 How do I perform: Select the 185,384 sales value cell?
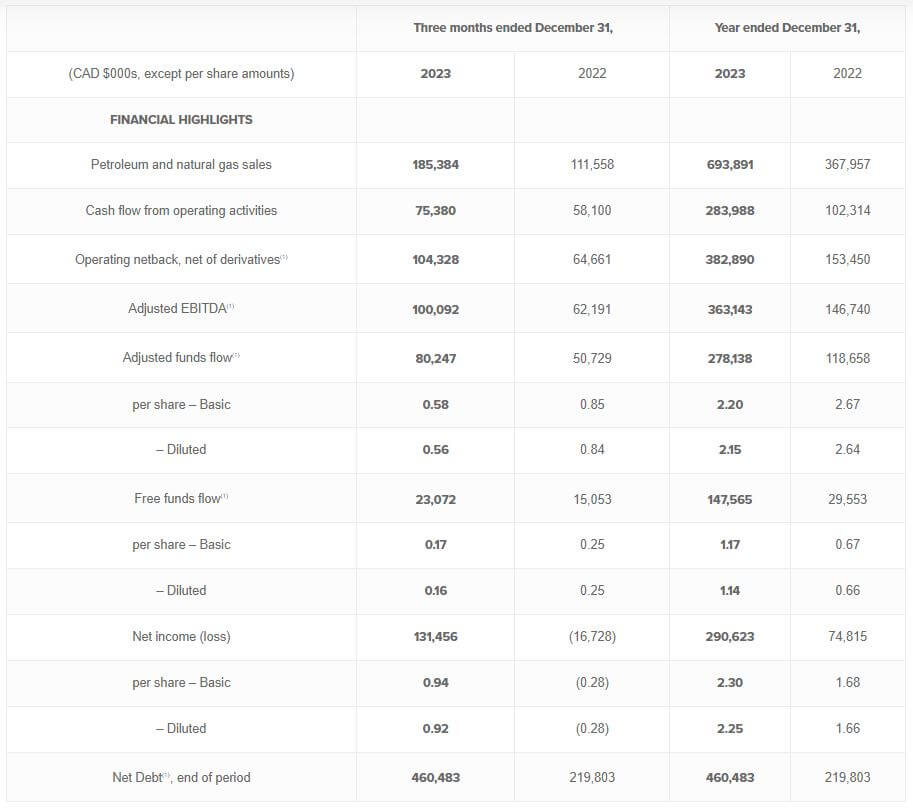coord(435,164)
